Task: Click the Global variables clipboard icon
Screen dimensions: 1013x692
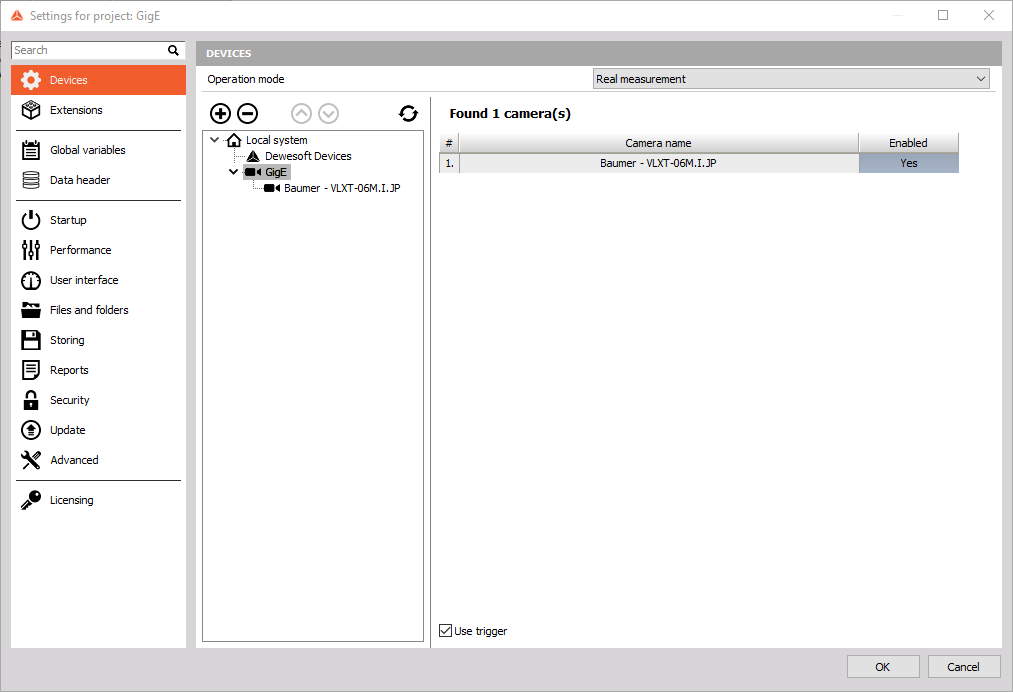Action: click(31, 150)
